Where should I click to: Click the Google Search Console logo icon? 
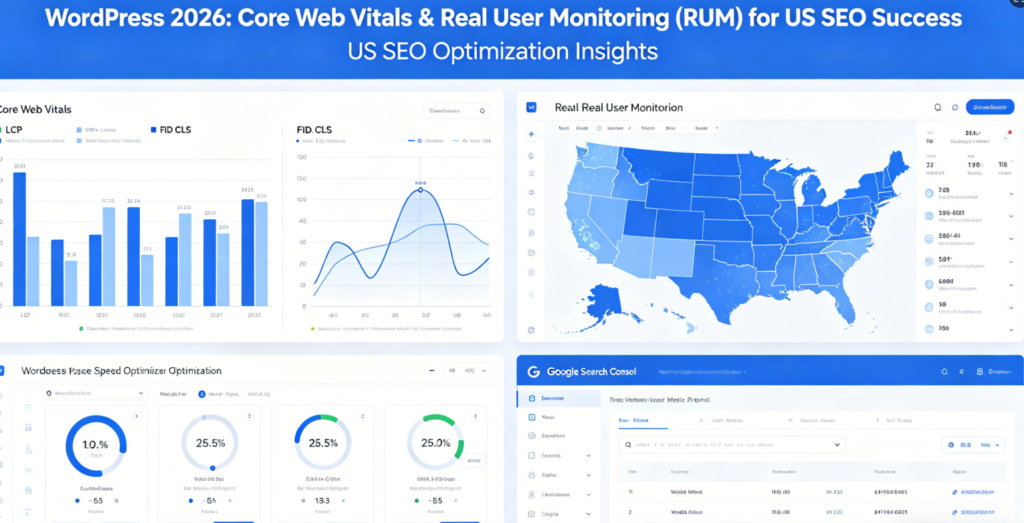tap(533, 371)
